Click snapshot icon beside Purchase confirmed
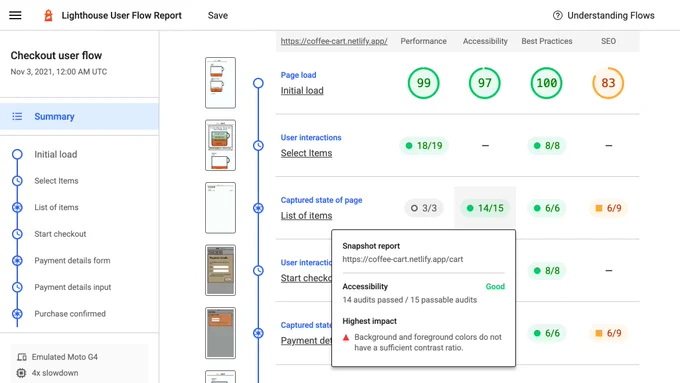This screenshot has height=383, width=680. click(17, 314)
